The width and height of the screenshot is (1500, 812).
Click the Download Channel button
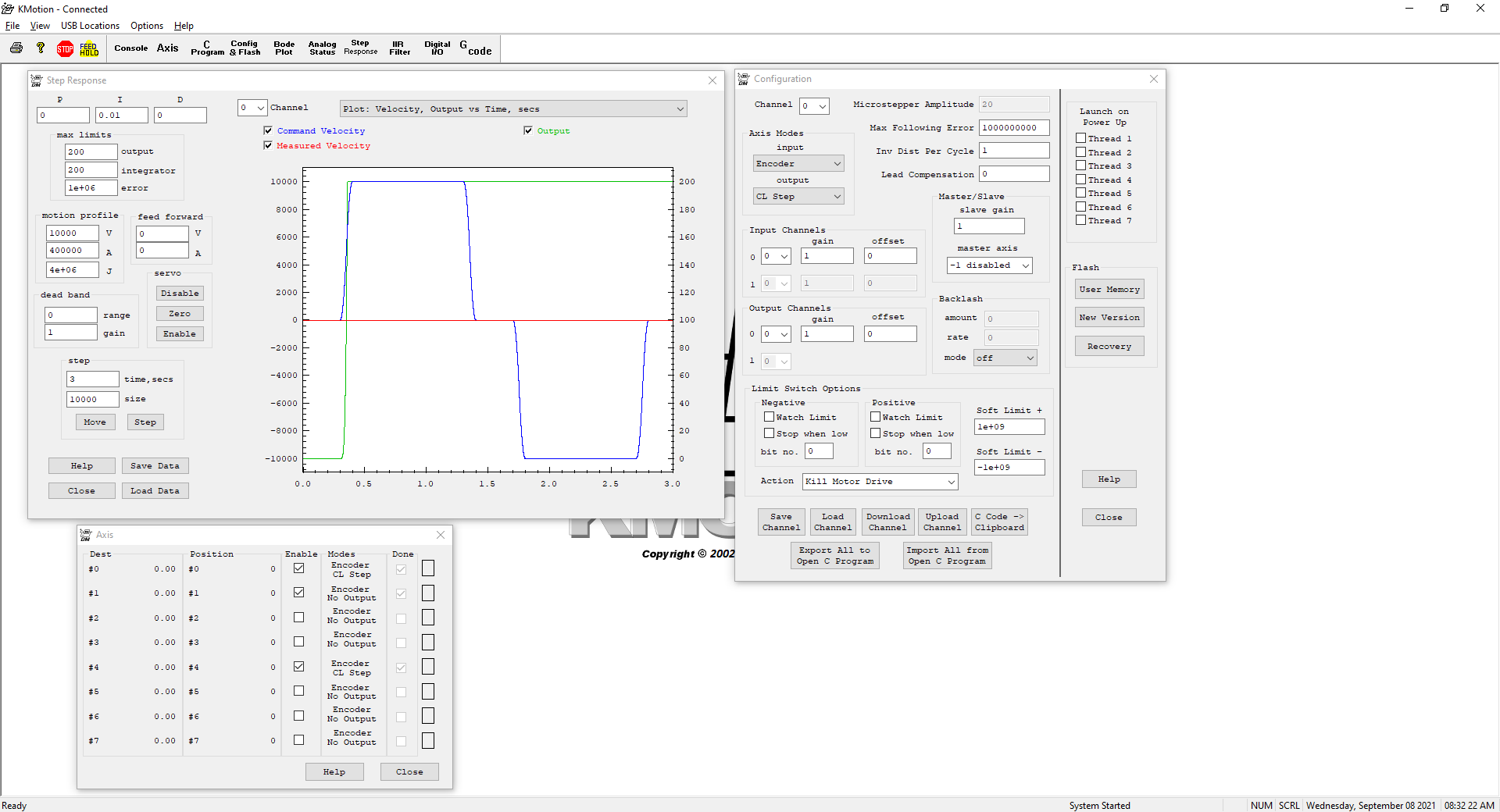tap(887, 522)
